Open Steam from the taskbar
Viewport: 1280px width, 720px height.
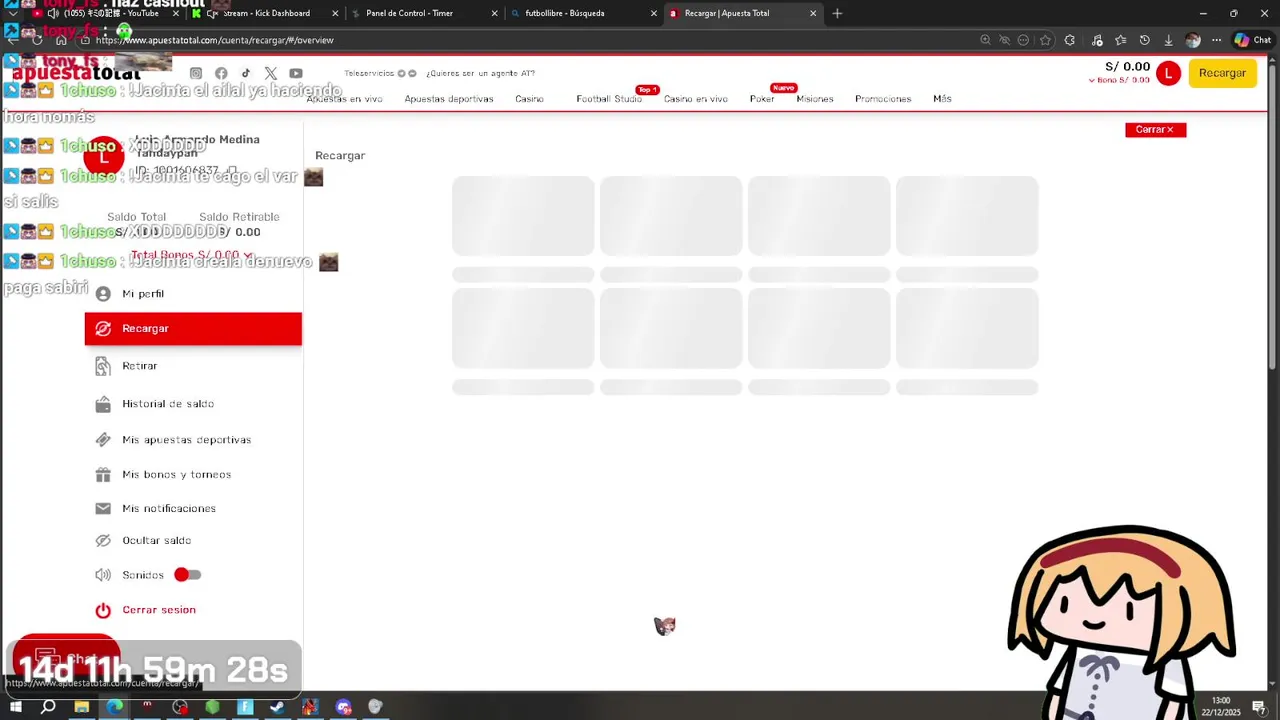(277, 707)
